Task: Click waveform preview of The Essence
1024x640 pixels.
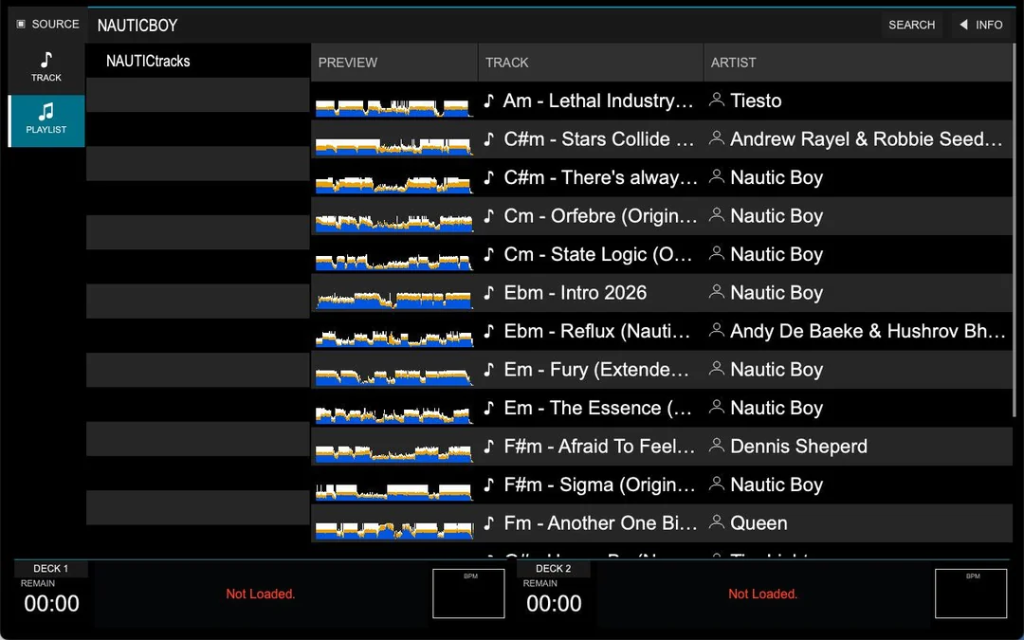Action: click(394, 415)
